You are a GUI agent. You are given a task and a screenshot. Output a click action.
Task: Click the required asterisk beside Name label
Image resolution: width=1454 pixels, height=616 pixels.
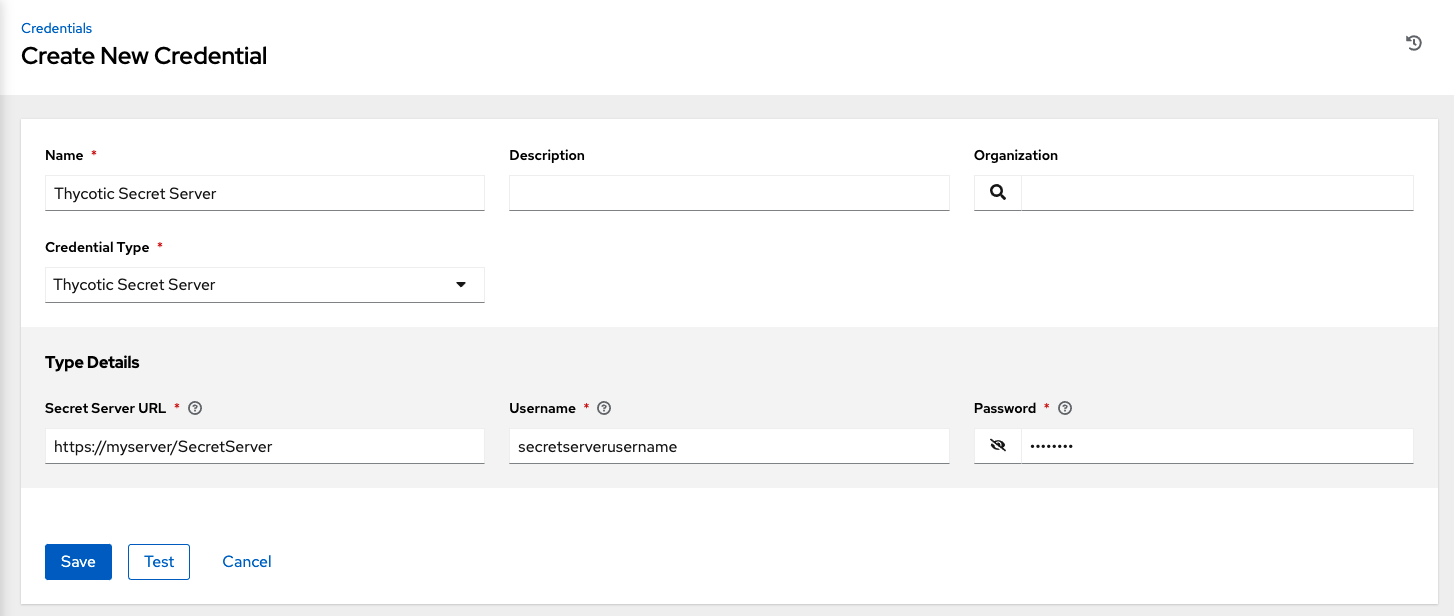click(93, 155)
